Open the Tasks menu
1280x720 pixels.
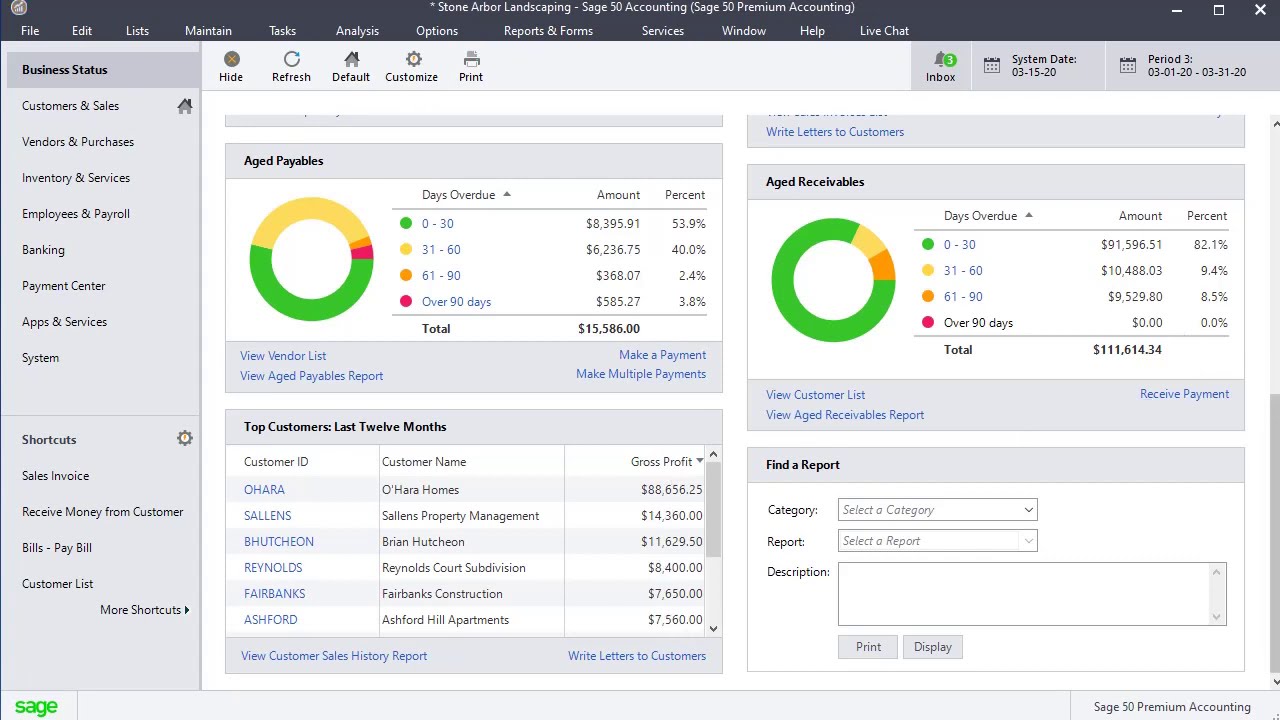tap(282, 31)
